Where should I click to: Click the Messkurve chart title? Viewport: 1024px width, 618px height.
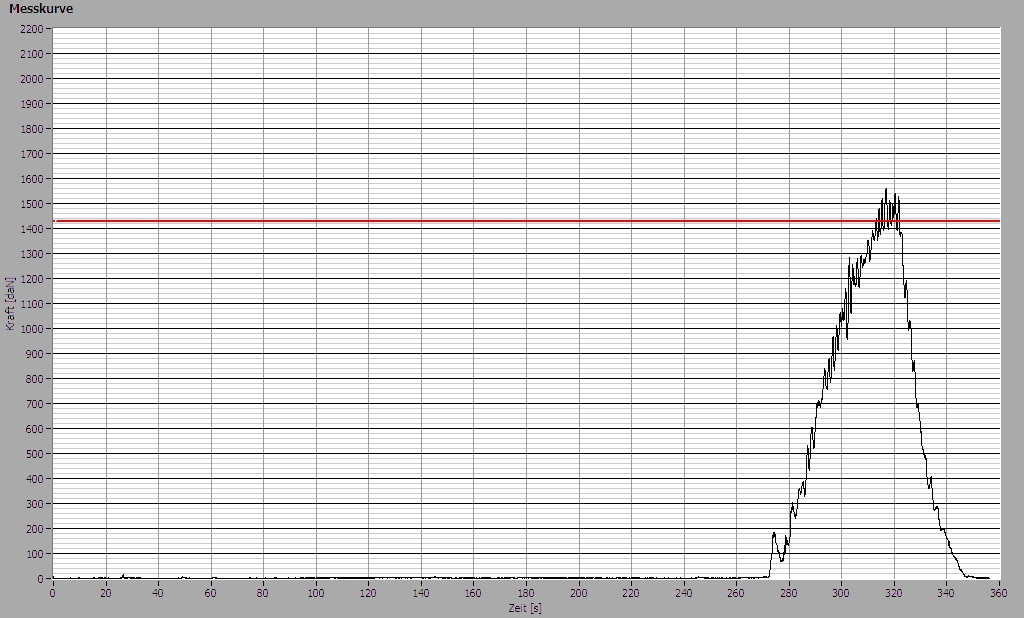40,8
